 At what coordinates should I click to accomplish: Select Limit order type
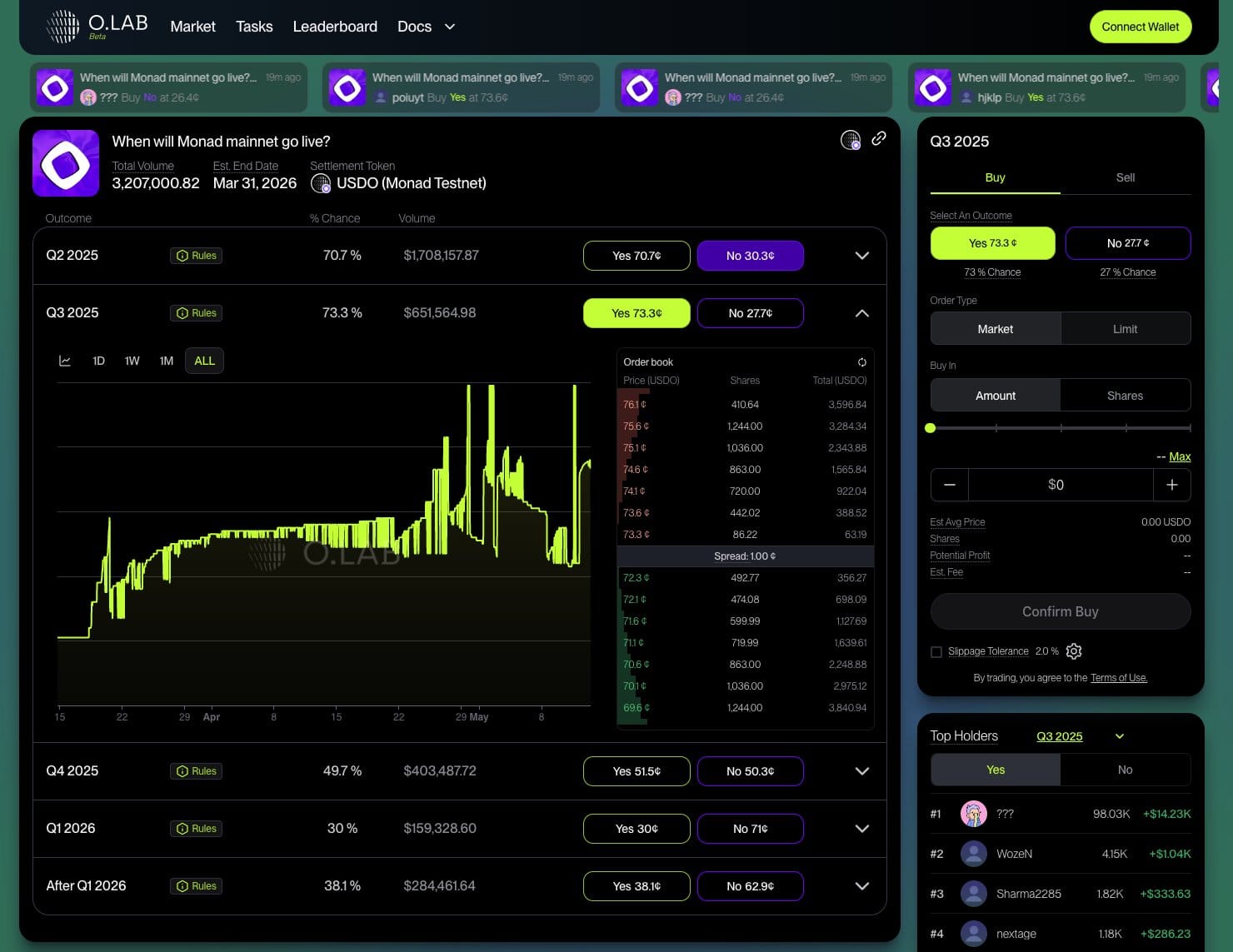1126,329
